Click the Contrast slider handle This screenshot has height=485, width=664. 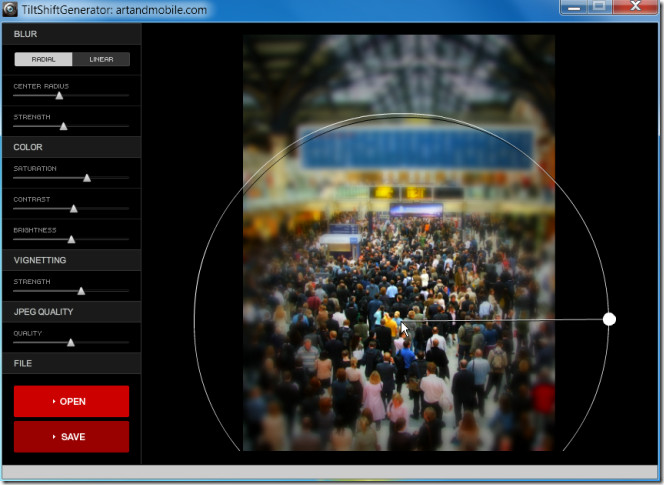[74, 209]
